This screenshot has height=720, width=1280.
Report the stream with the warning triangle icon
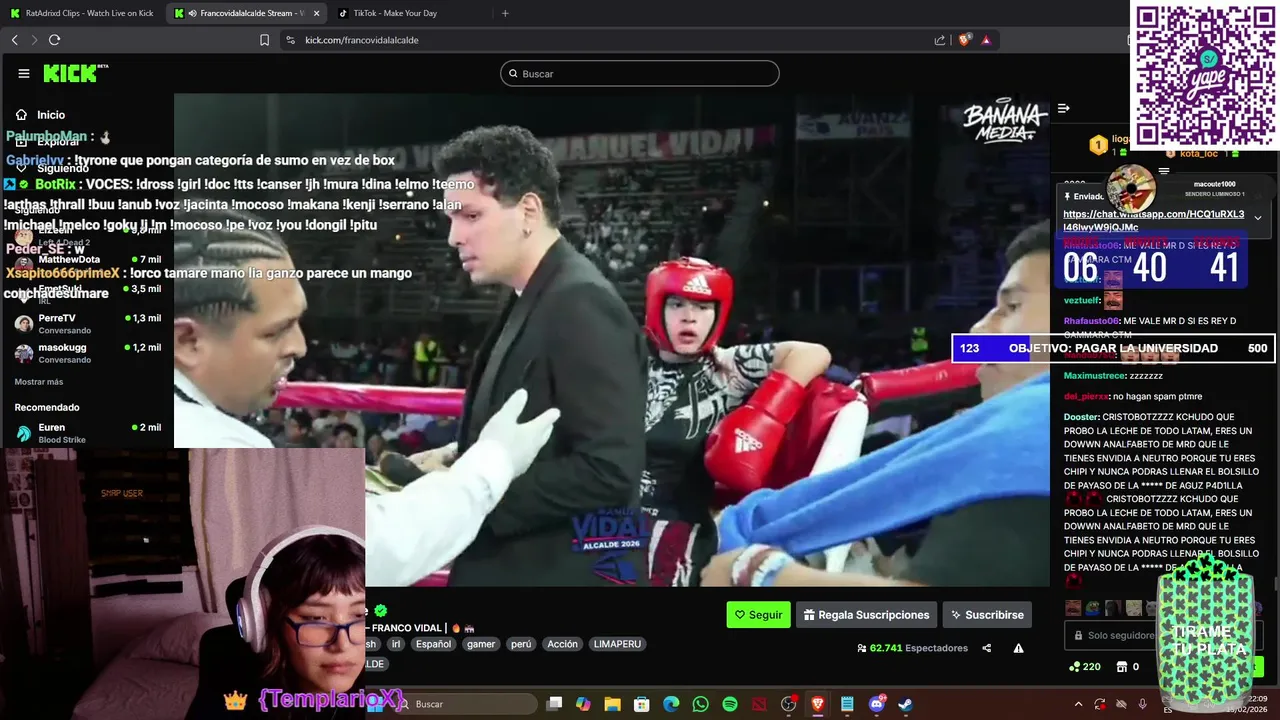point(1018,648)
